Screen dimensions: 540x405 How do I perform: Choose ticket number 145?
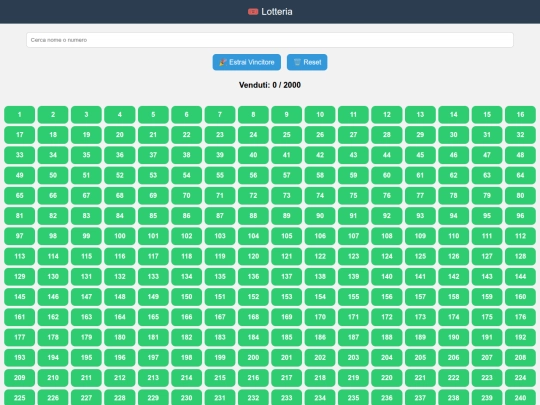pyautogui.click(x=20, y=297)
